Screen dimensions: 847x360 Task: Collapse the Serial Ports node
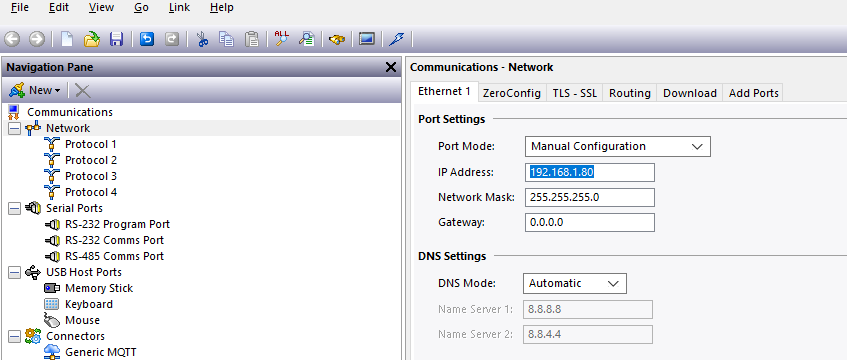(x=15, y=209)
